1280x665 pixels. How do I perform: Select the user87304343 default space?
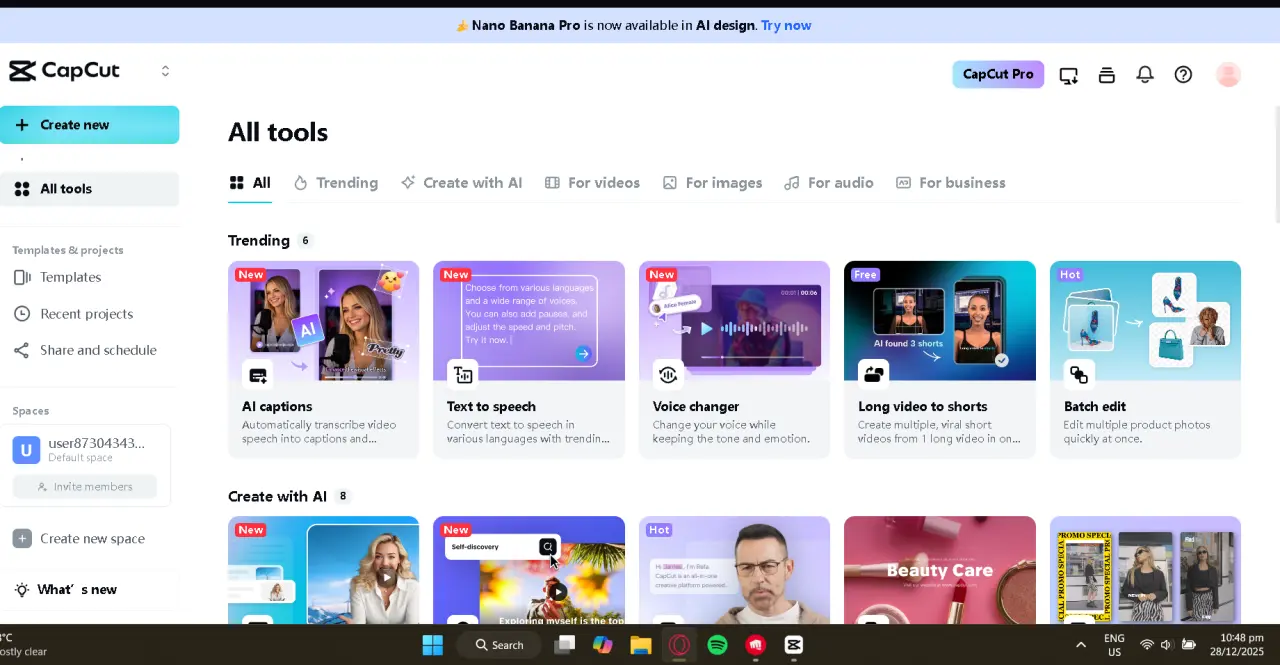[85, 450]
